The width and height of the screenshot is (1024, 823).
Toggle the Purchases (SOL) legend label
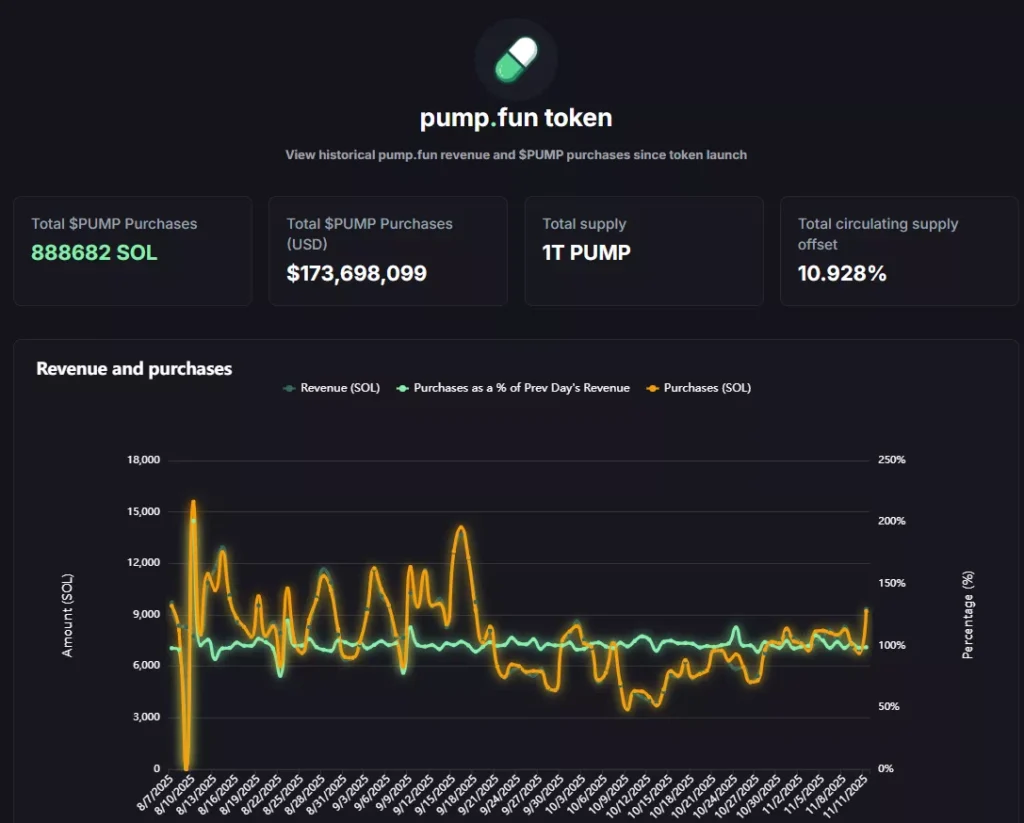pyautogui.click(x=707, y=388)
